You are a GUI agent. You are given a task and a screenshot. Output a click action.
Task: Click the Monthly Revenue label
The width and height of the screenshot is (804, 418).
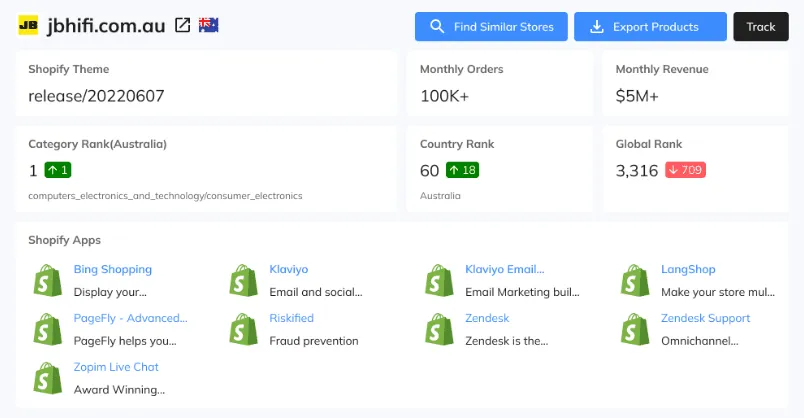click(x=662, y=69)
